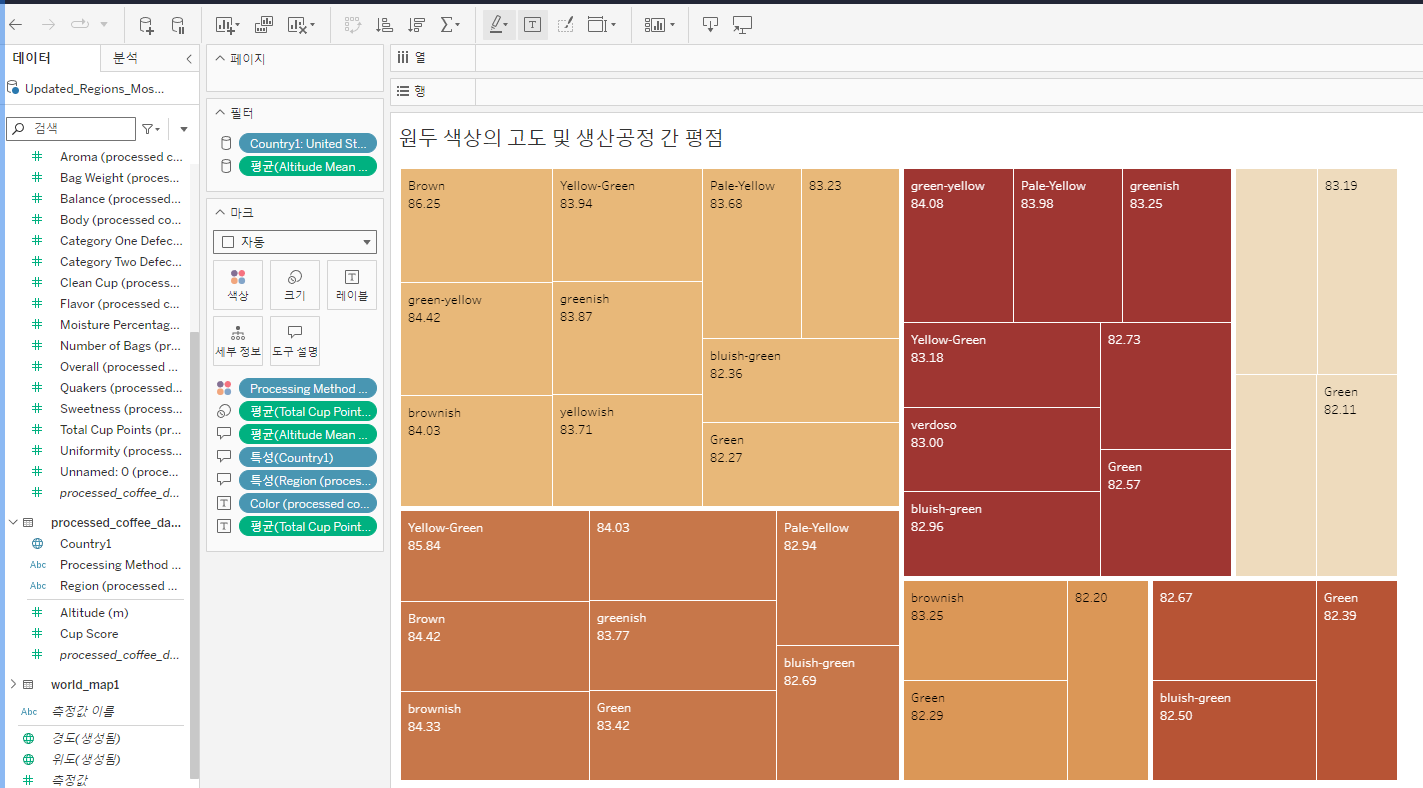Expand the world_map1 table
The image size is (1423, 788).
point(12,685)
